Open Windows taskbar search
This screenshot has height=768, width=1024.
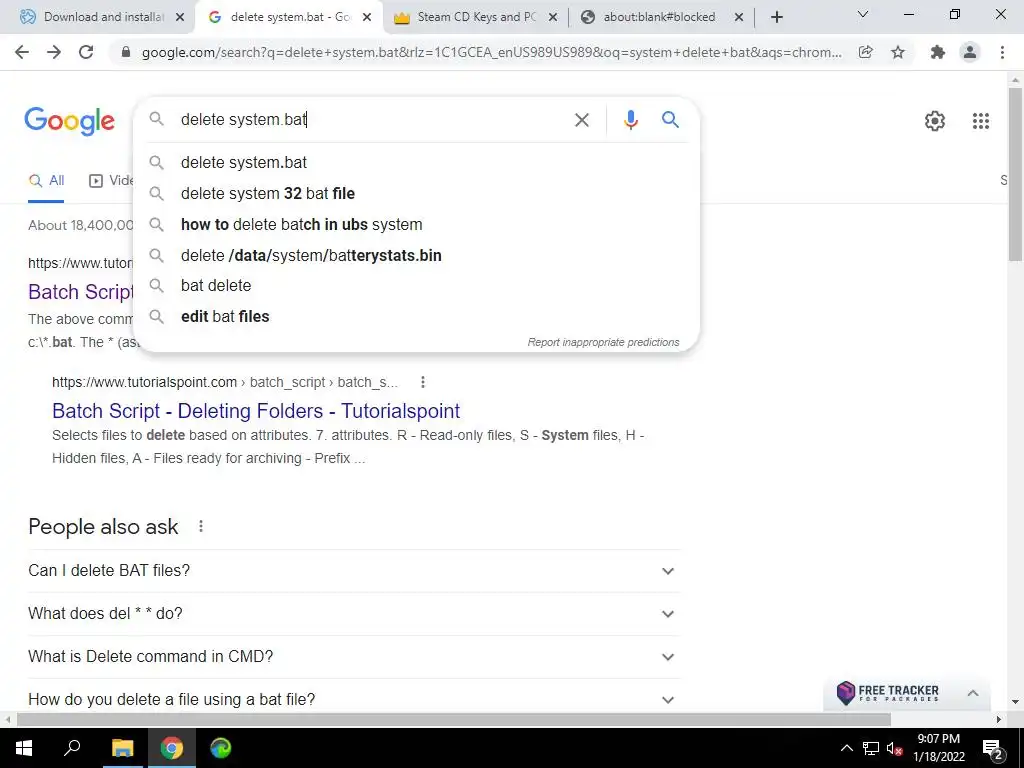[72, 748]
